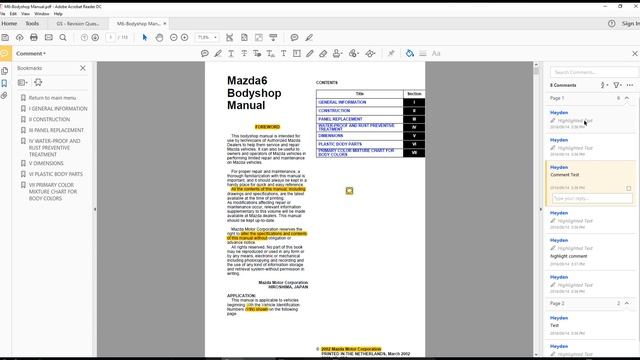Open the PLASTIC BODY PARTS contents link
The width and height of the screenshot is (640, 360).
[340, 144]
